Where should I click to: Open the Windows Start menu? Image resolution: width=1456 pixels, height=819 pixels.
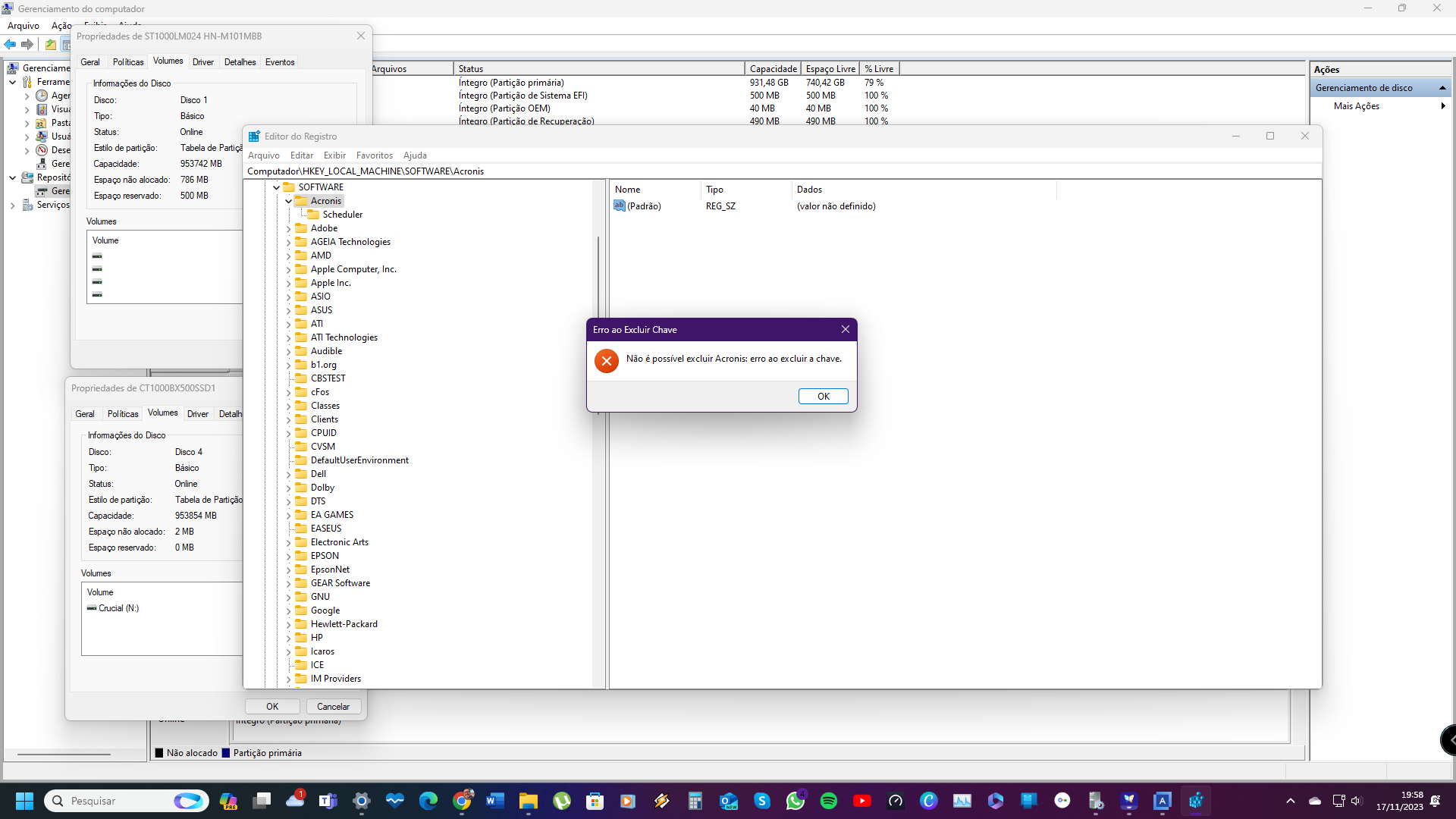tap(24, 801)
